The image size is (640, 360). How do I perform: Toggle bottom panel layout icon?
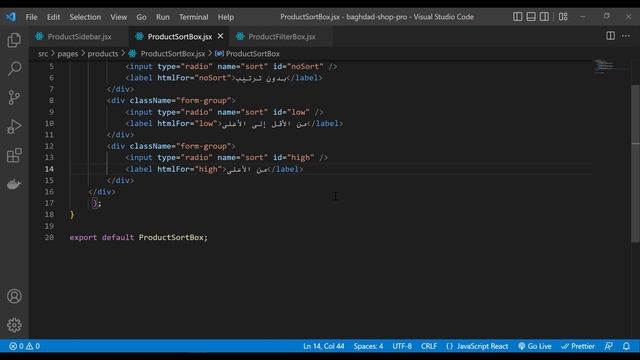[x=531, y=17]
